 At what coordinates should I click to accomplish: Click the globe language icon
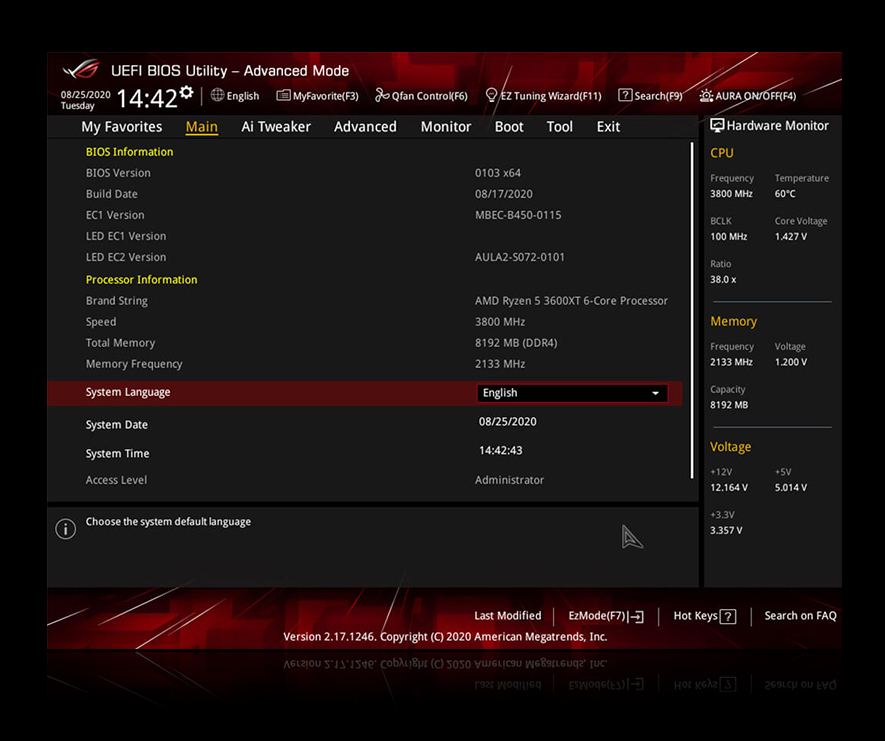coord(217,96)
